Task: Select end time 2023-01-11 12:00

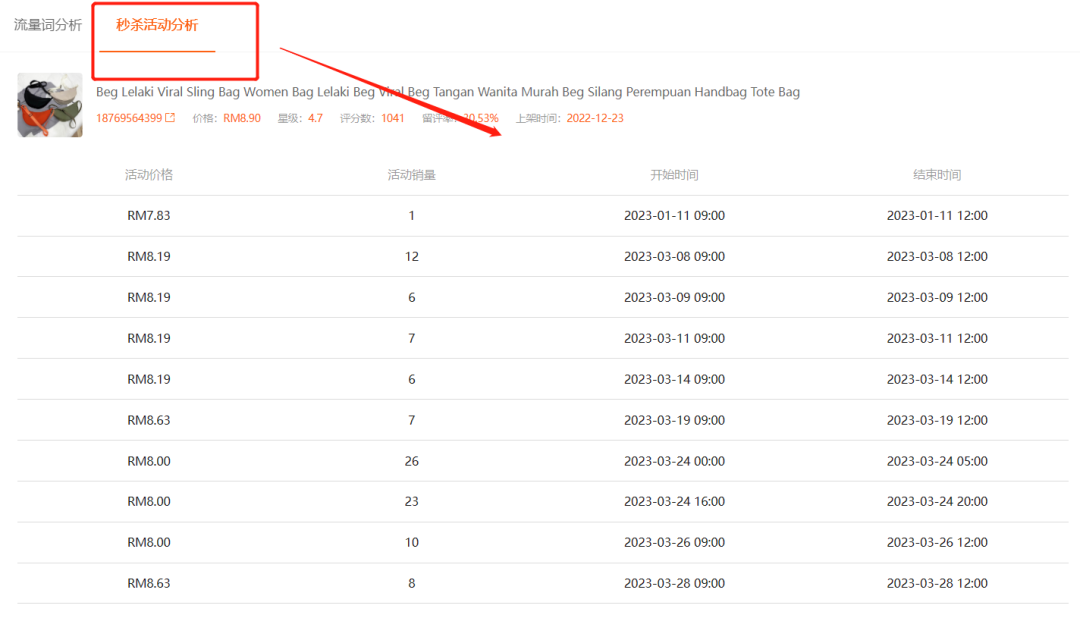Action: coord(937,216)
